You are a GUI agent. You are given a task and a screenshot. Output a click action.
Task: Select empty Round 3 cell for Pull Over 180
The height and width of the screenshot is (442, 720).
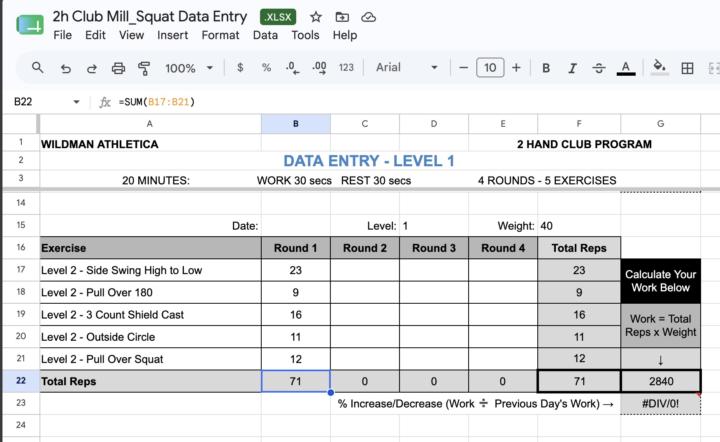click(x=434, y=292)
